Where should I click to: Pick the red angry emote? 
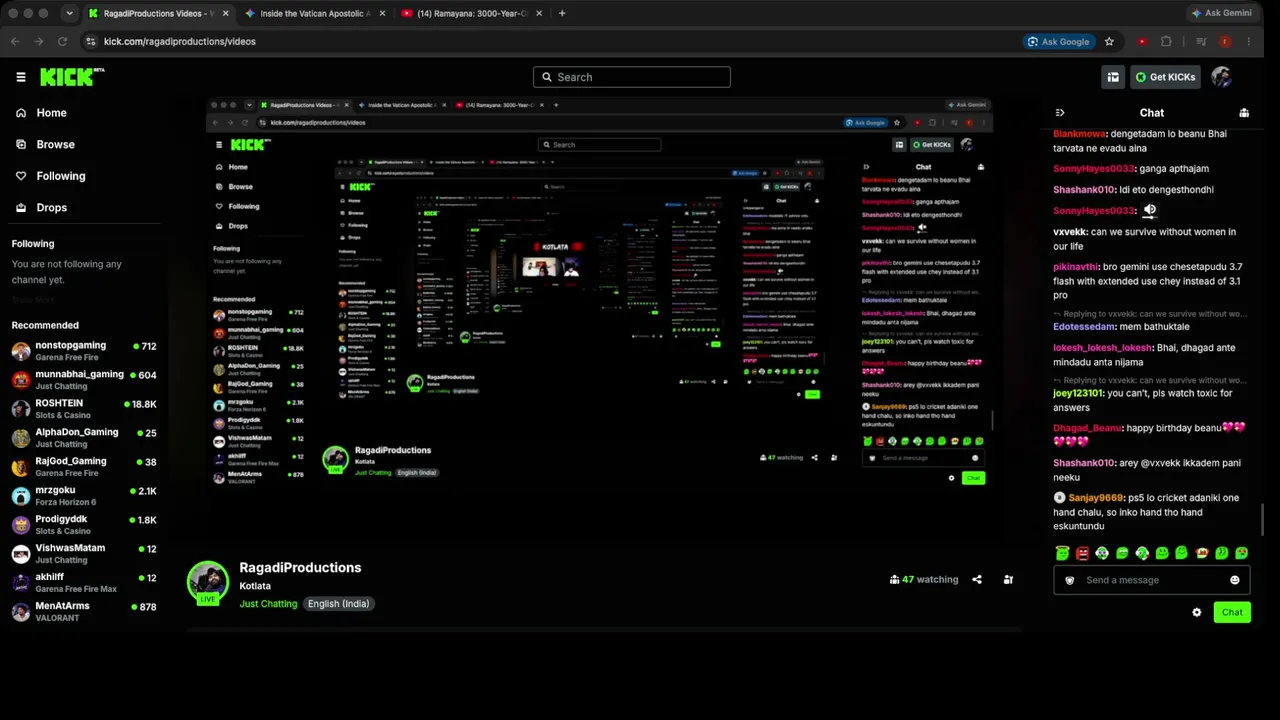coord(1082,553)
